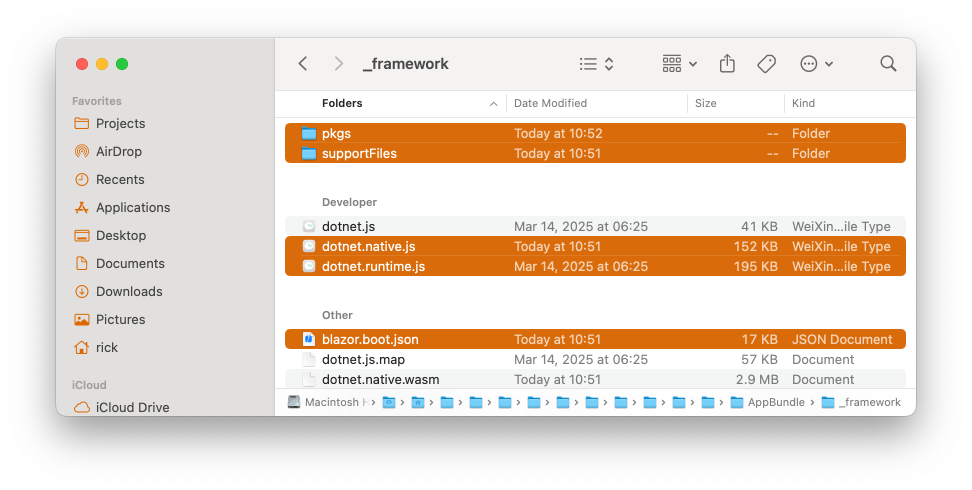Click the Share toolbar icon

tap(727, 64)
